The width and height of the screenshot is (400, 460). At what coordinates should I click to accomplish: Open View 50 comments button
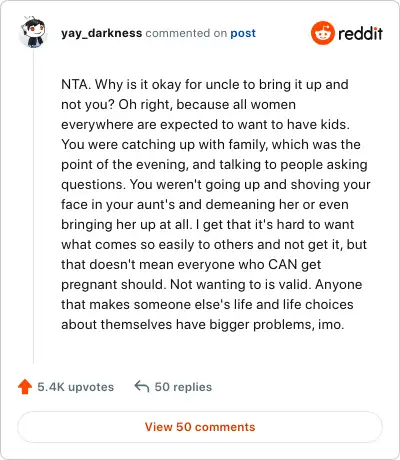click(200, 427)
